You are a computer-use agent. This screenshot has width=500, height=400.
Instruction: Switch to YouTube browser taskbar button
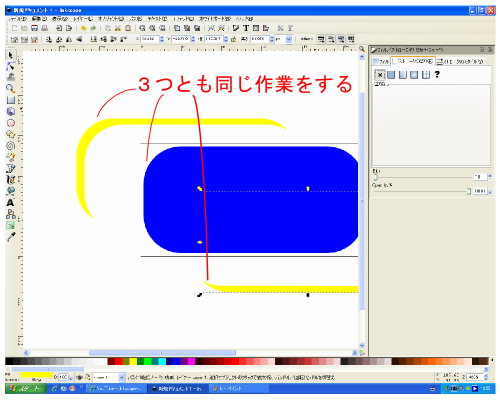click(116, 388)
